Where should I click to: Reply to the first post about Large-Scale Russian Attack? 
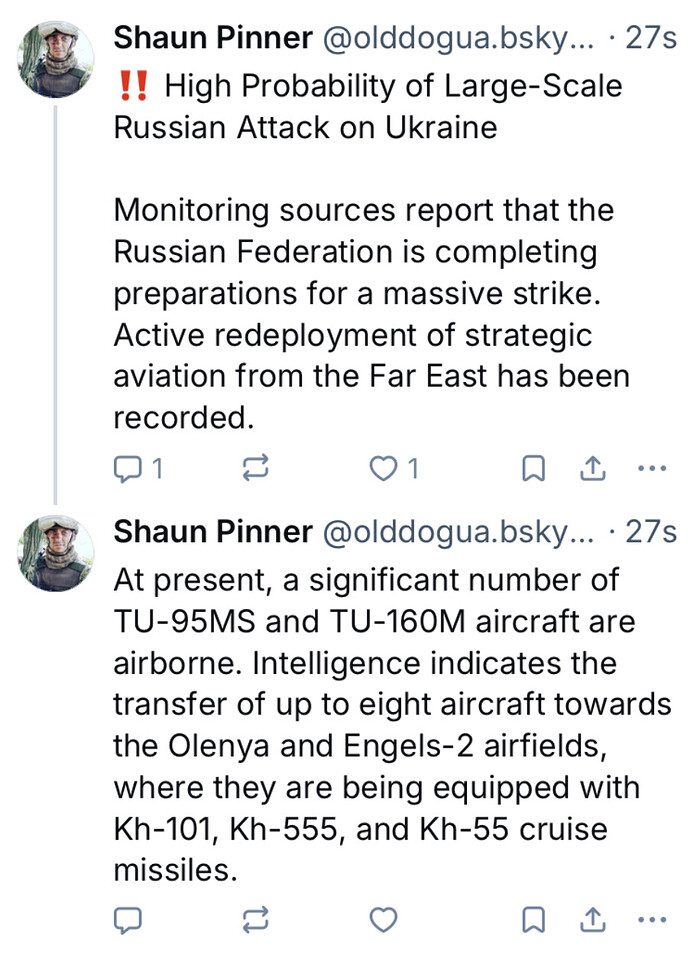(129, 468)
